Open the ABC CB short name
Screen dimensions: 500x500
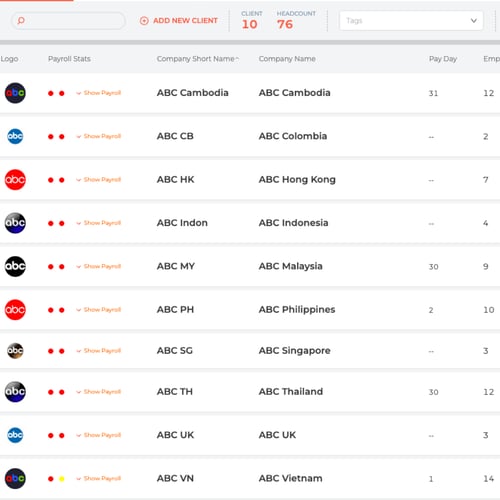coord(175,136)
